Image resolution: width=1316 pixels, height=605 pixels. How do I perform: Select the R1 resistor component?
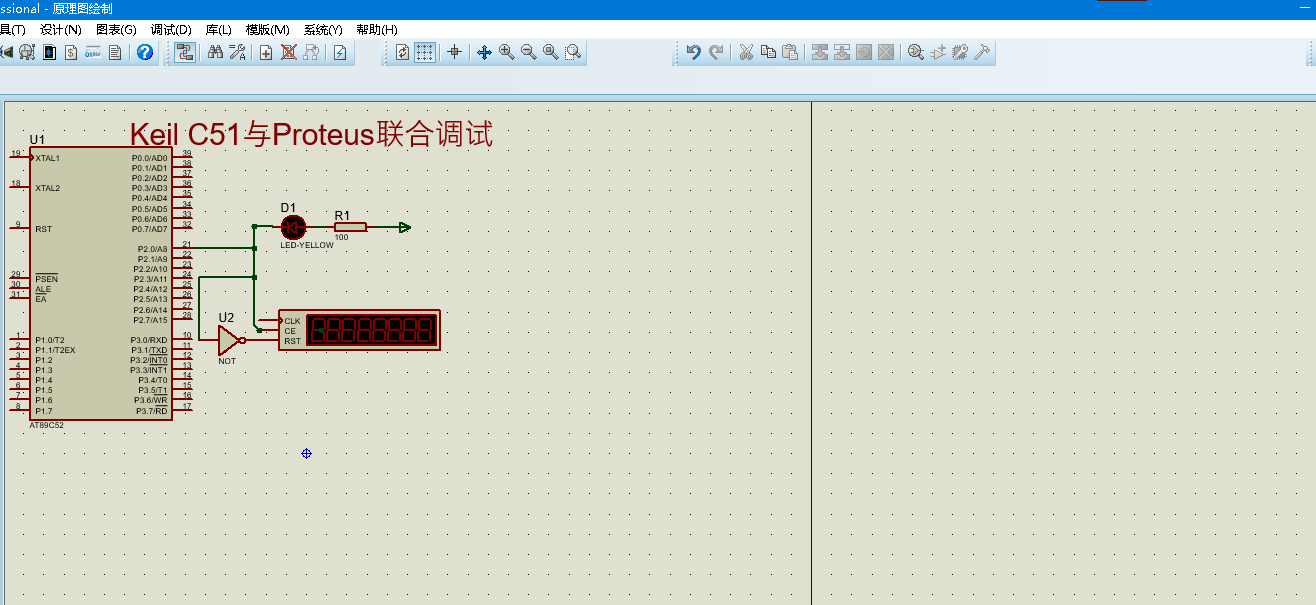coord(350,227)
